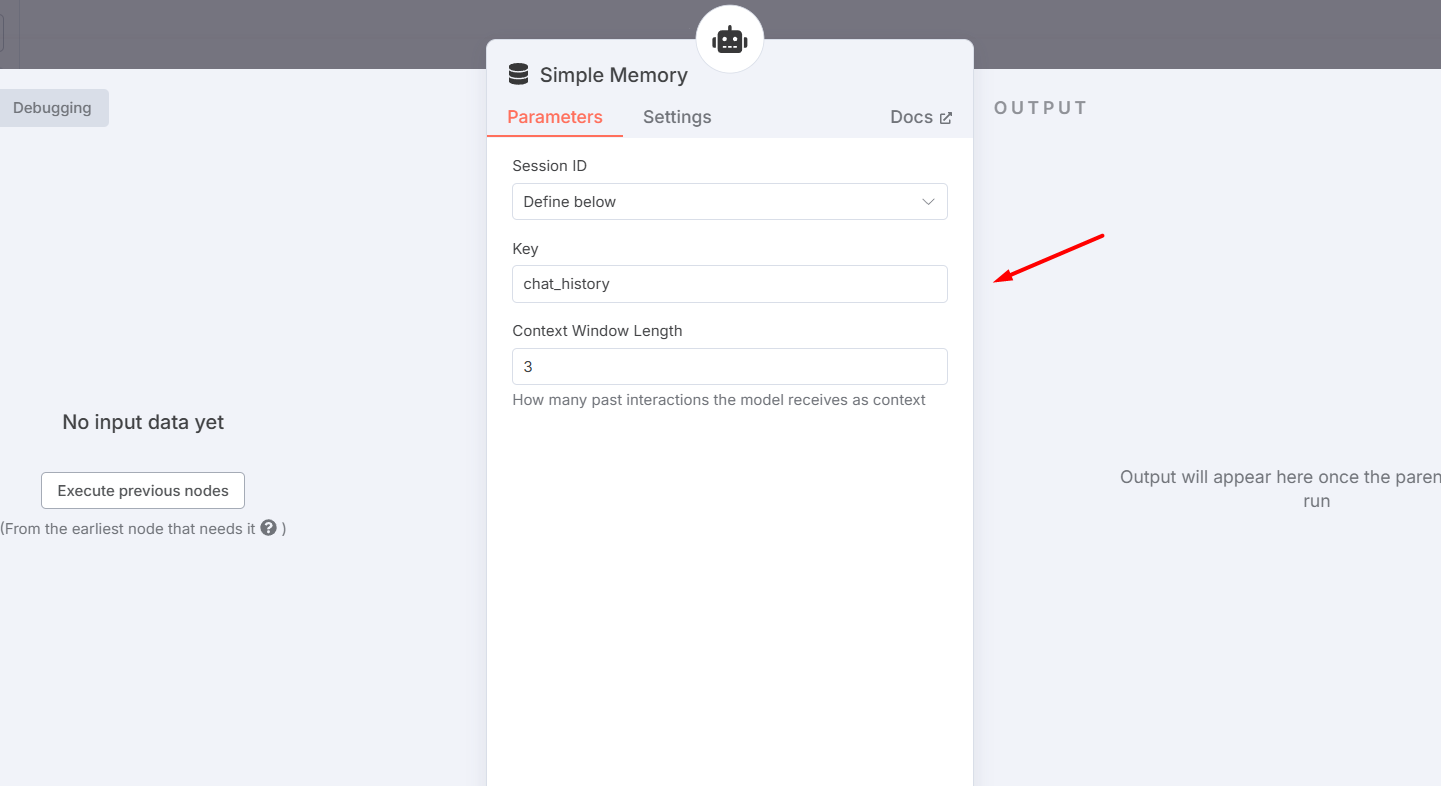Click the robot AI agent icon
This screenshot has height=786, width=1441.
coord(730,40)
